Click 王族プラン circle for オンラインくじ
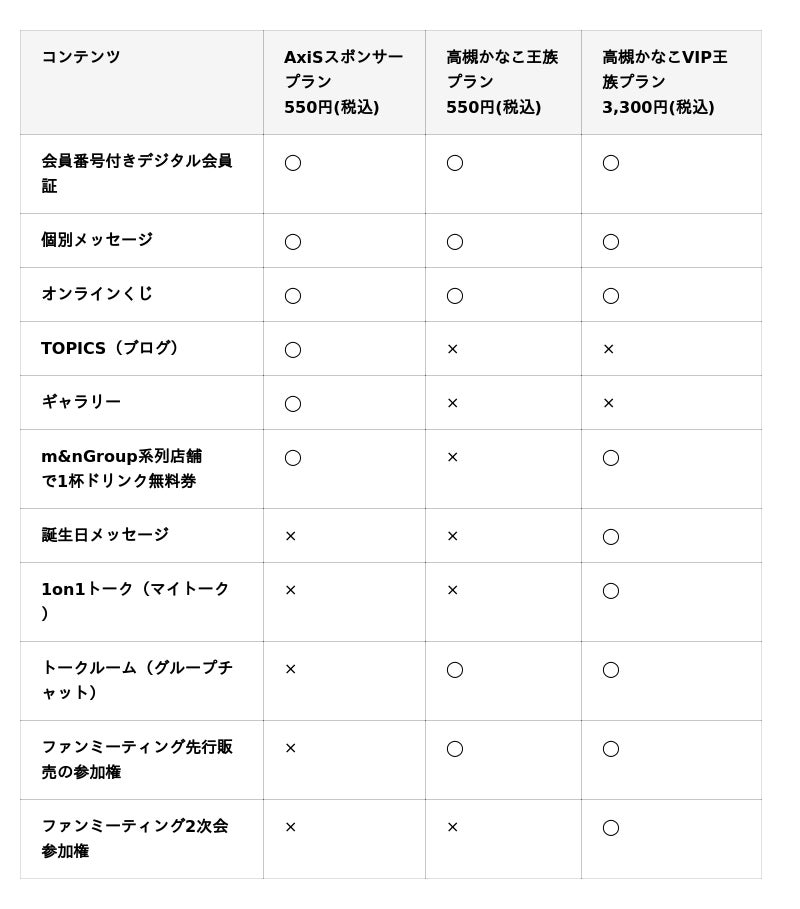 (x=455, y=295)
